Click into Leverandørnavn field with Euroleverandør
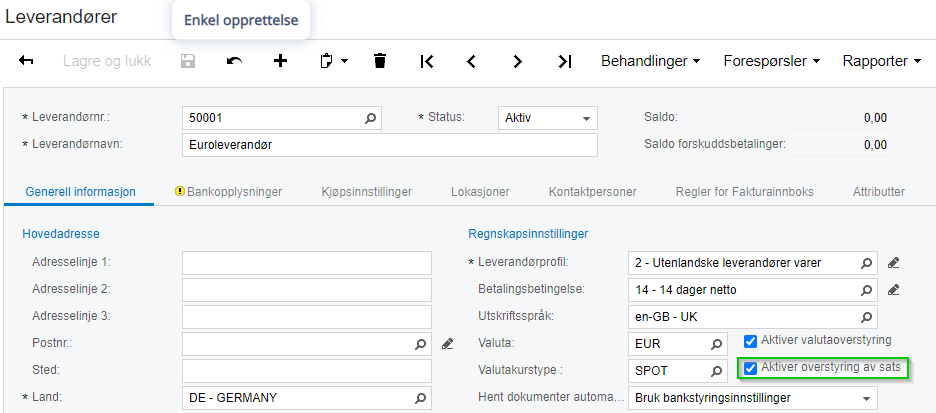The image size is (936, 413). (x=389, y=145)
